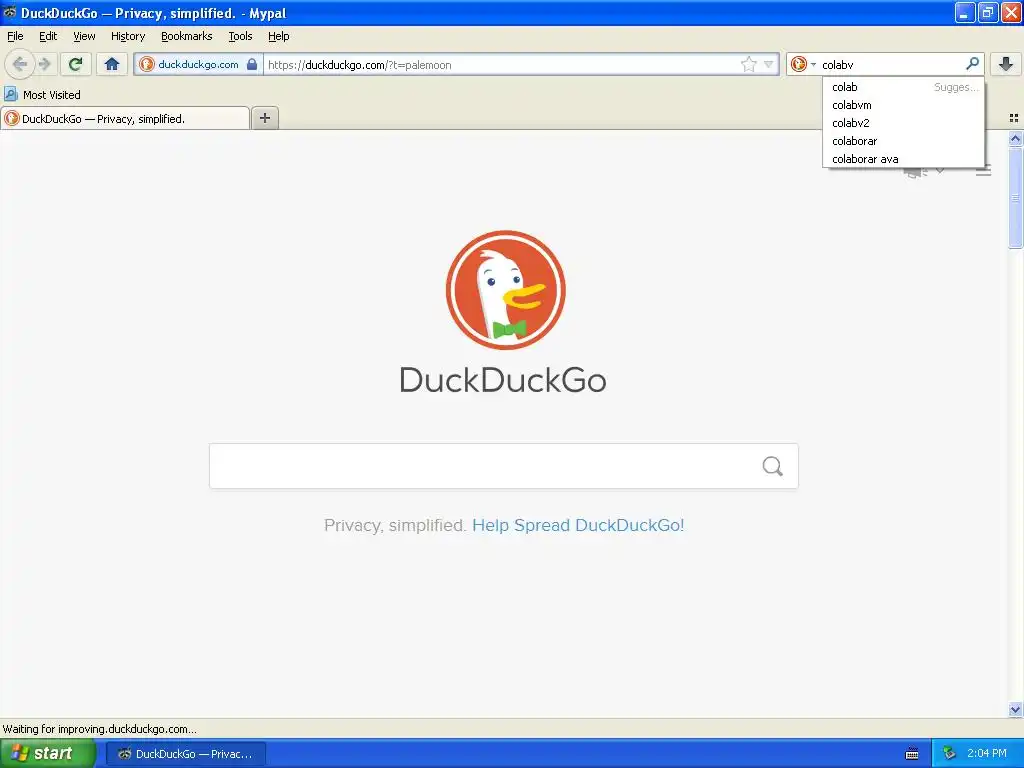Click the vertical scrollbar up arrow

1015,138
